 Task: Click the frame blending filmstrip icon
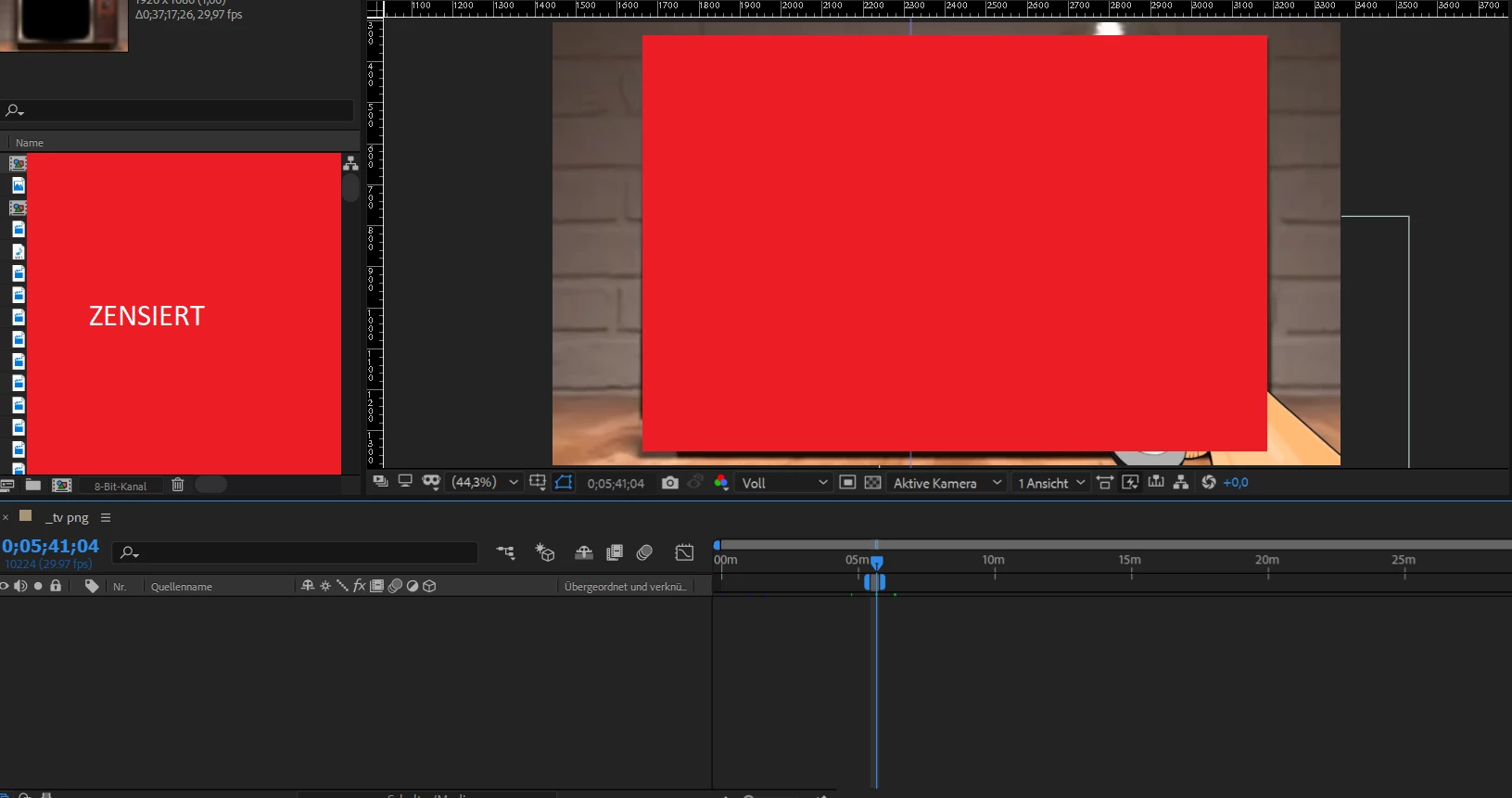click(x=614, y=552)
